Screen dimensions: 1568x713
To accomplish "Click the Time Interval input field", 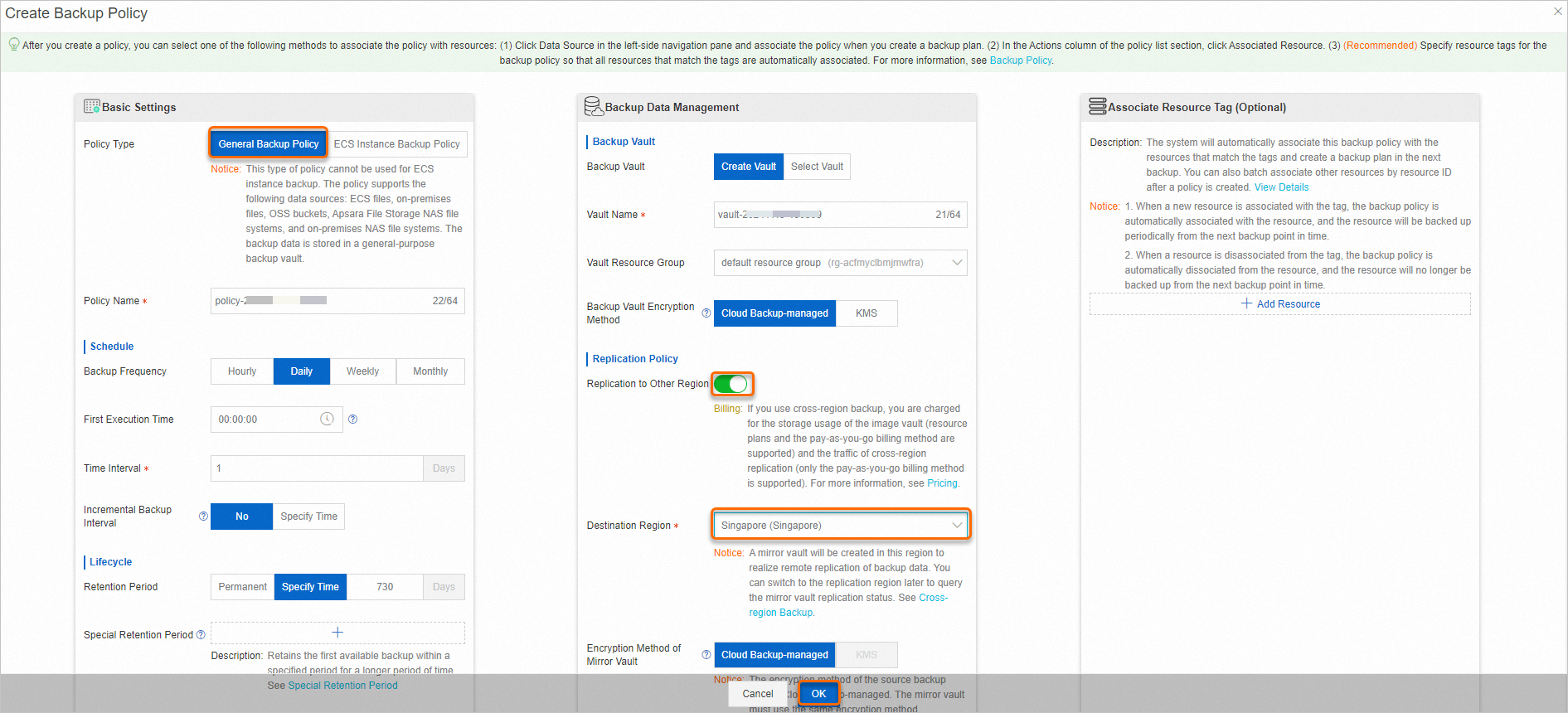I will [x=318, y=468].
